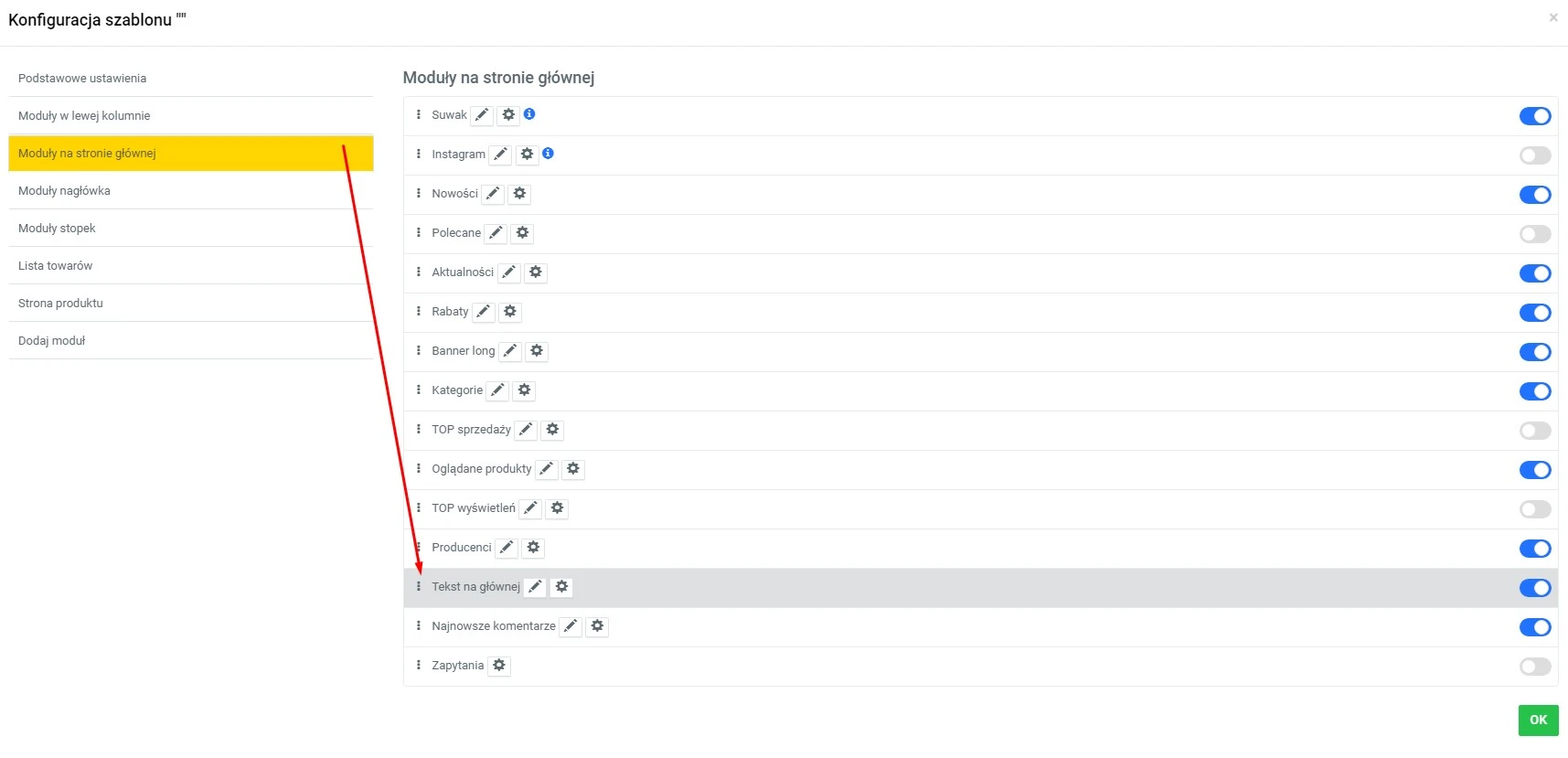This screenshot has height=758, width=1568.
Task: Edit Aktualności module with pencil icon
Action: tap(508, 272)
